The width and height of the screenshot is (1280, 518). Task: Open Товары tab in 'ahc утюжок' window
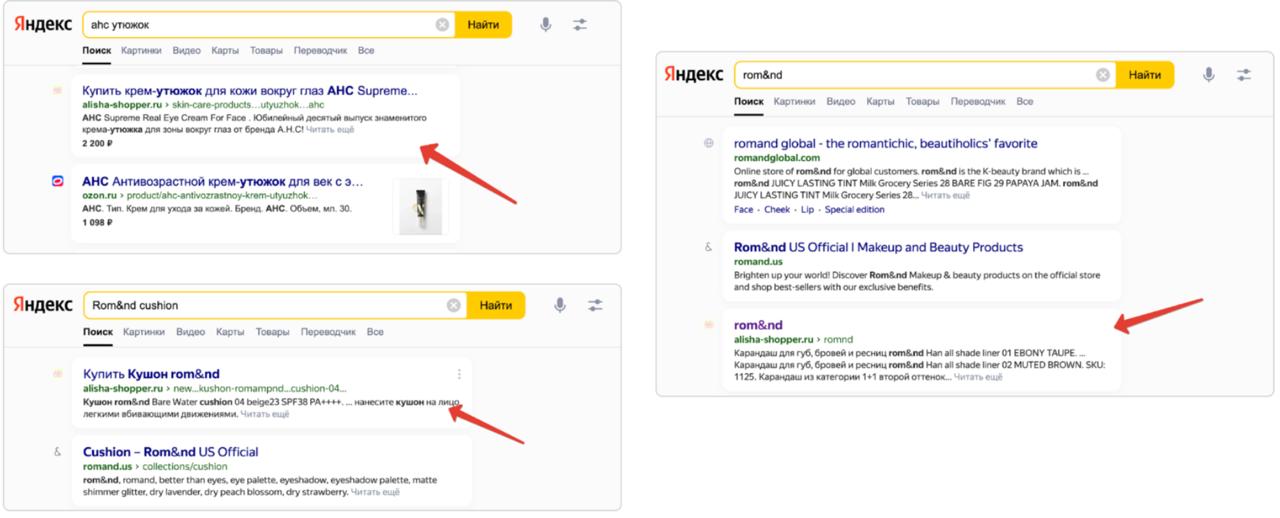(x=266, y=50)
